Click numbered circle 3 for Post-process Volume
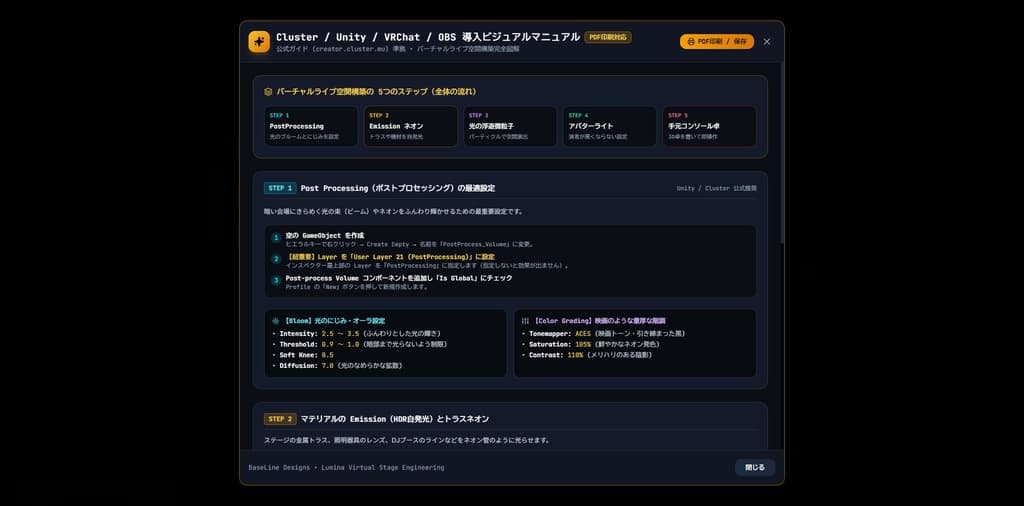 tap(276, 281)
